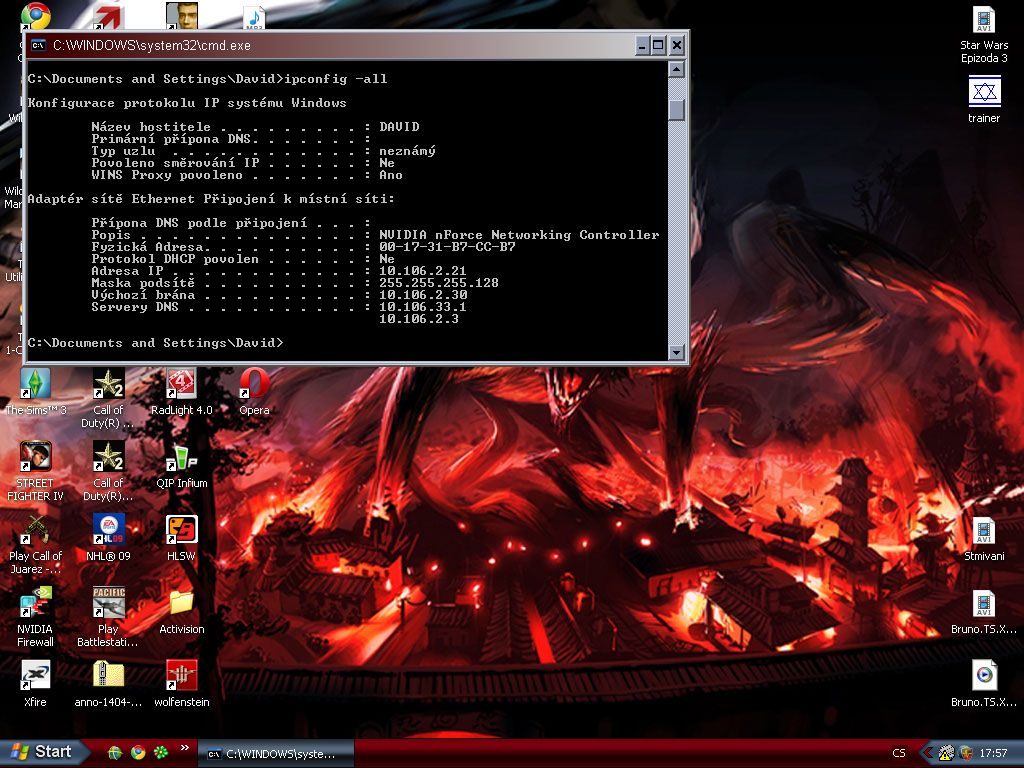Screen dimensions: 1024x768
Task: Select the Street Fighter IV icon
Action: 36,458
